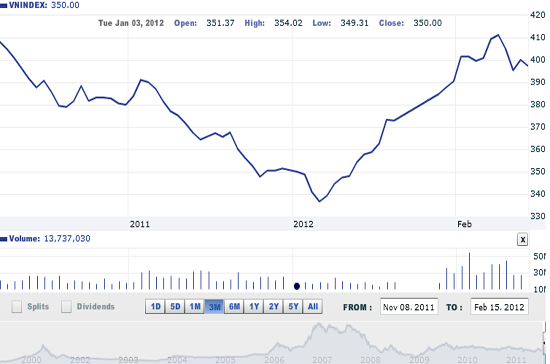This screenshot has width=550, height=364.
Task: Click the 2012 label on the main chart axis
Action: click(x=303, y=224)
